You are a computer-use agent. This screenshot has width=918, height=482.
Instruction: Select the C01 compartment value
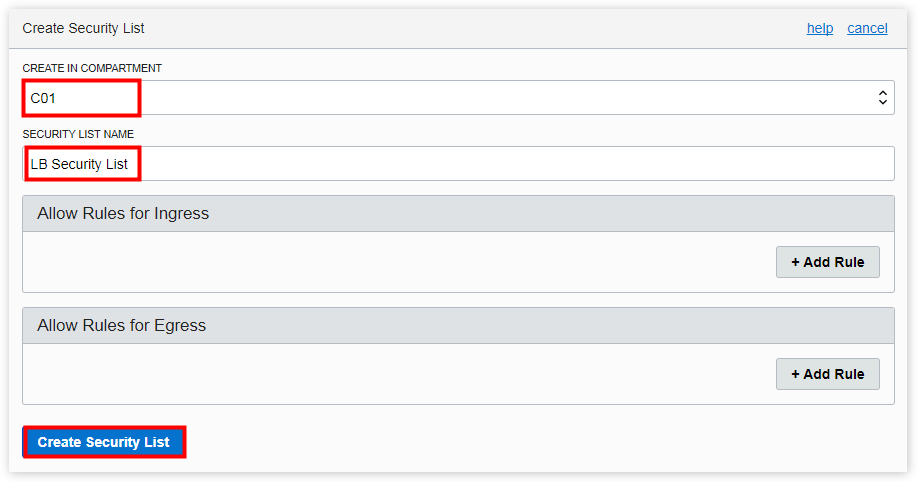tap(42, 98)
